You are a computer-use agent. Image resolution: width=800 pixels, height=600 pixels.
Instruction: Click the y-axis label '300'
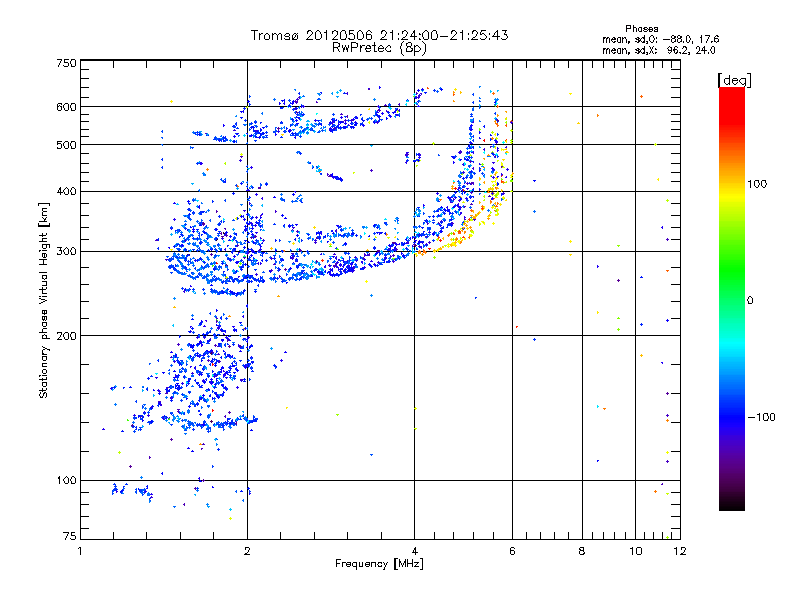[66, 252]
